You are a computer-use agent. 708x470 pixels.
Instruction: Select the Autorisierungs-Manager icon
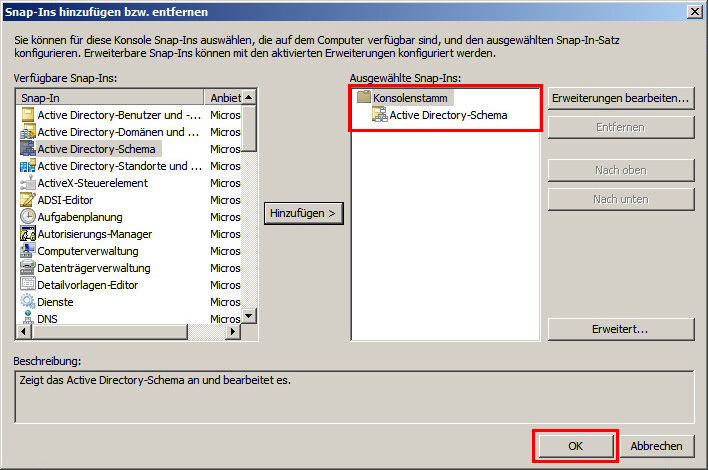point(28,234)
